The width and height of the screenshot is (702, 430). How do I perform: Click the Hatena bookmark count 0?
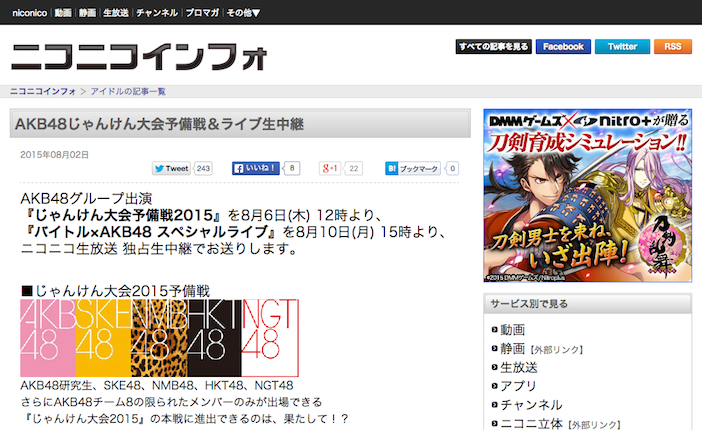click(x=453, y=168)
